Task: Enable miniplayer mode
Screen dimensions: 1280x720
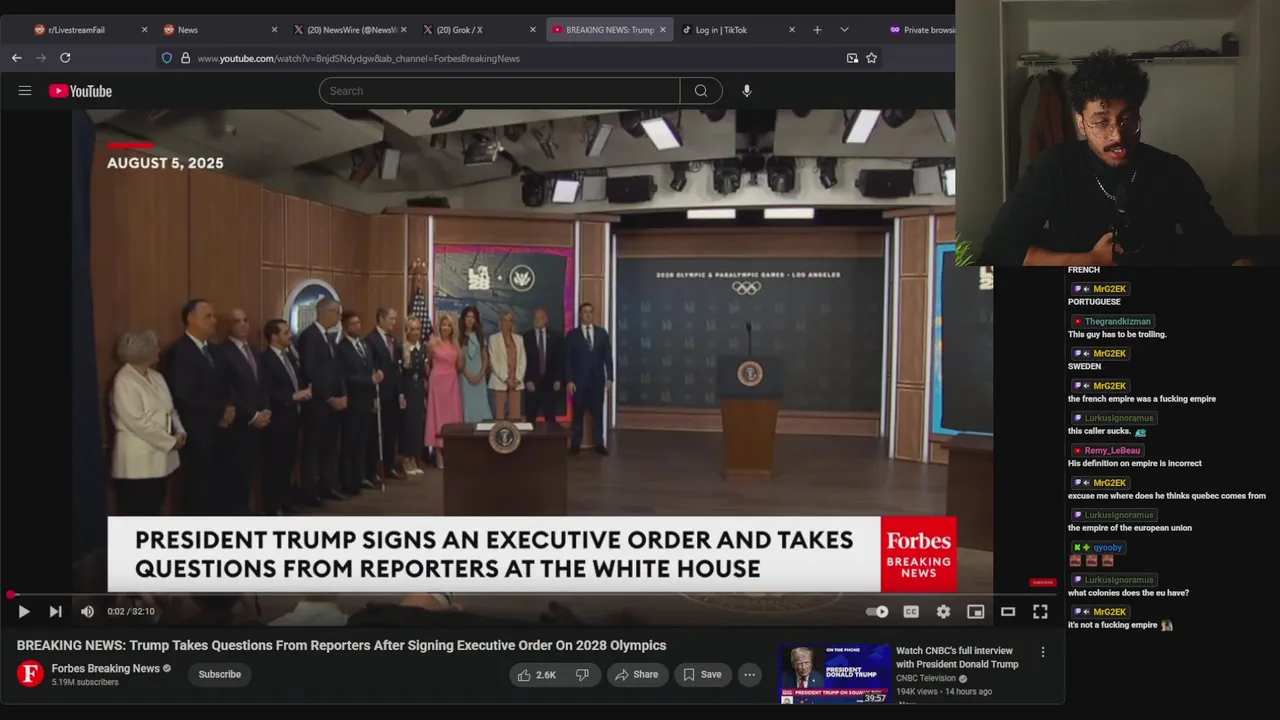Action: (975, 611)
